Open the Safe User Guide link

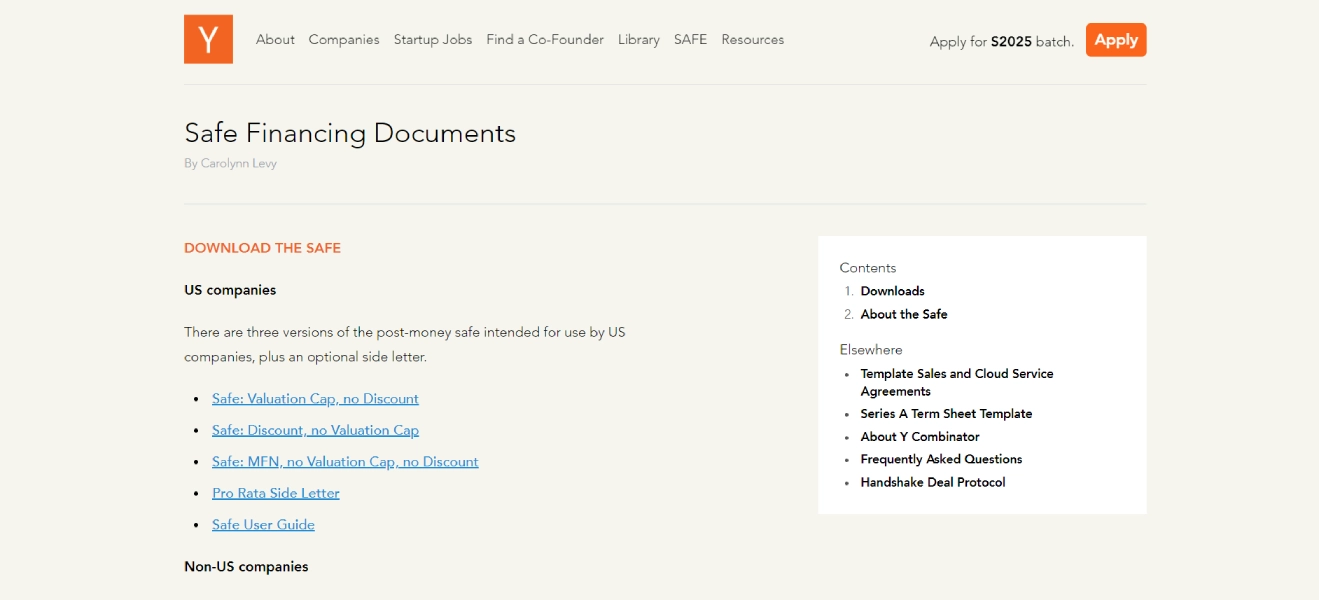coord(263,525)
